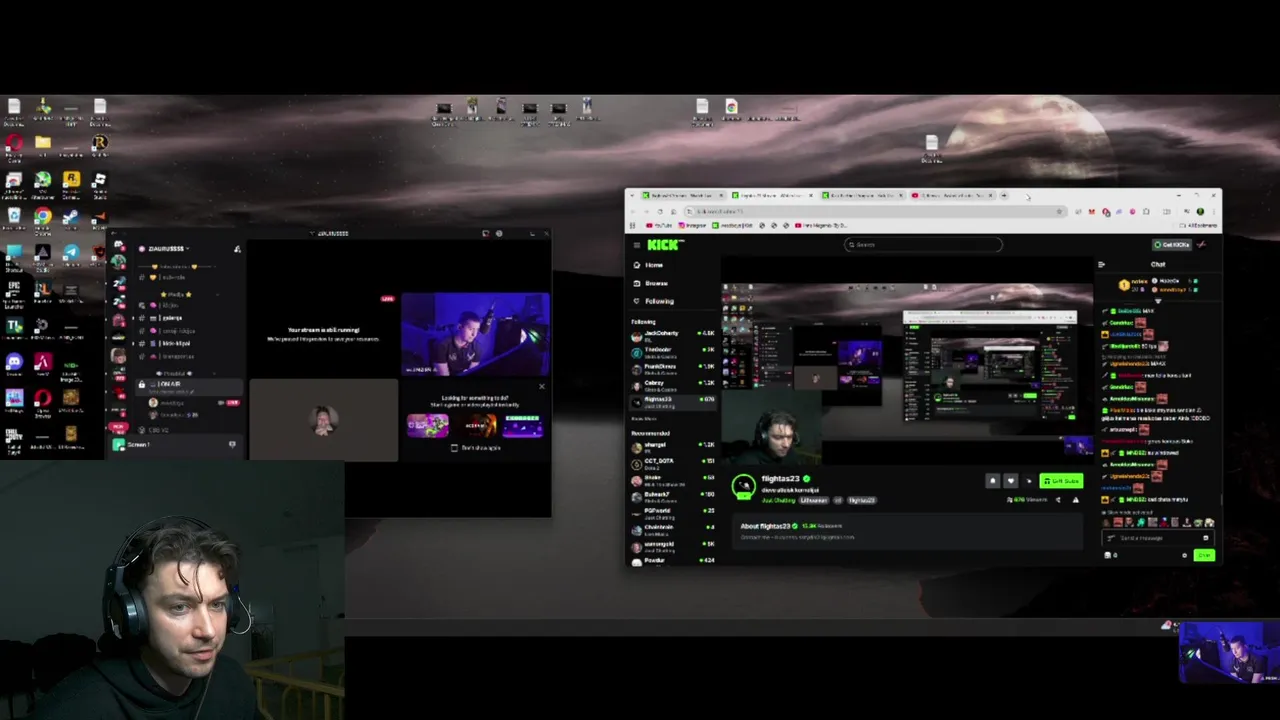The height and width of the screenshot is (720, 1280).
Task: Click the Send a message chat input
Action: (x=1157, y=538)
